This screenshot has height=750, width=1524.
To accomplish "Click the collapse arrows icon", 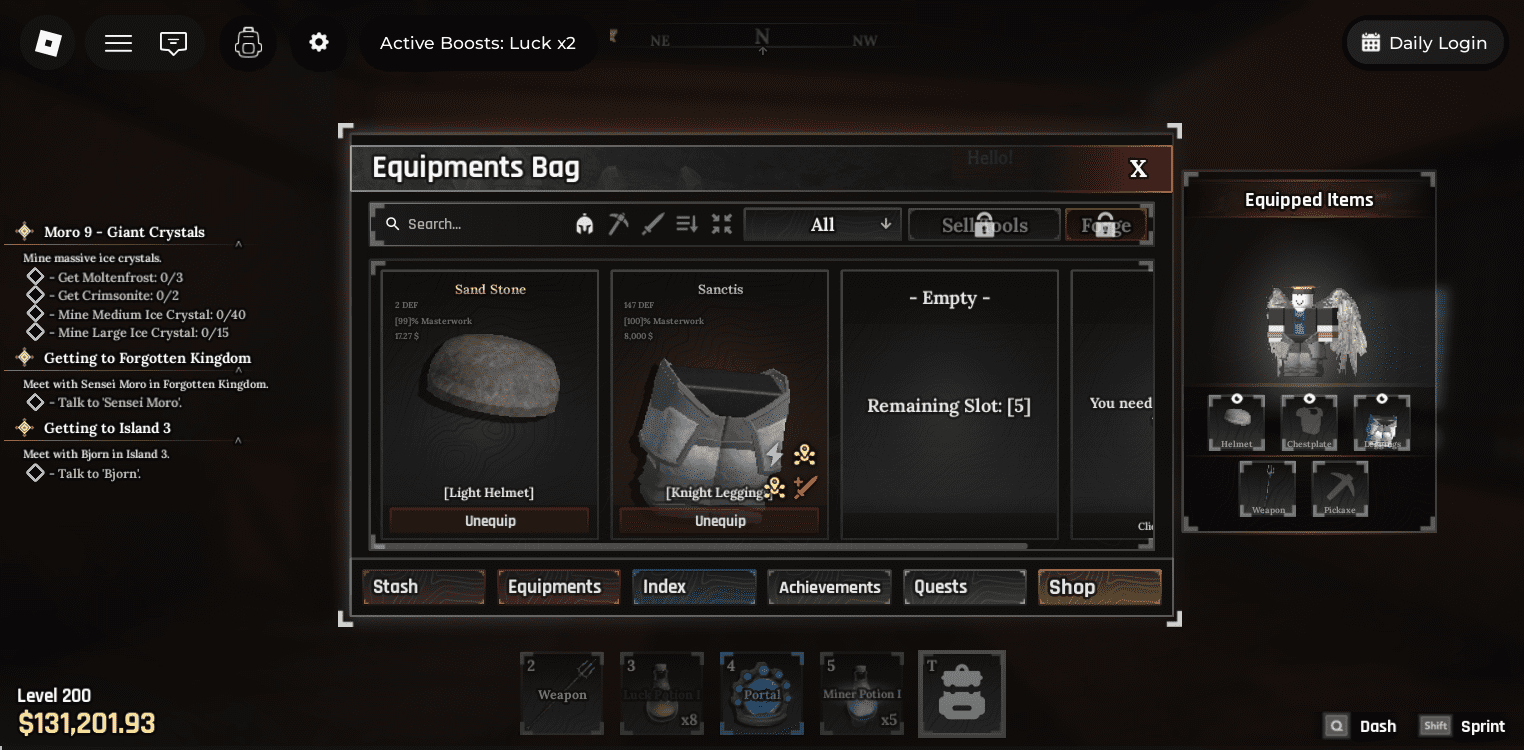I will (722, 224).
